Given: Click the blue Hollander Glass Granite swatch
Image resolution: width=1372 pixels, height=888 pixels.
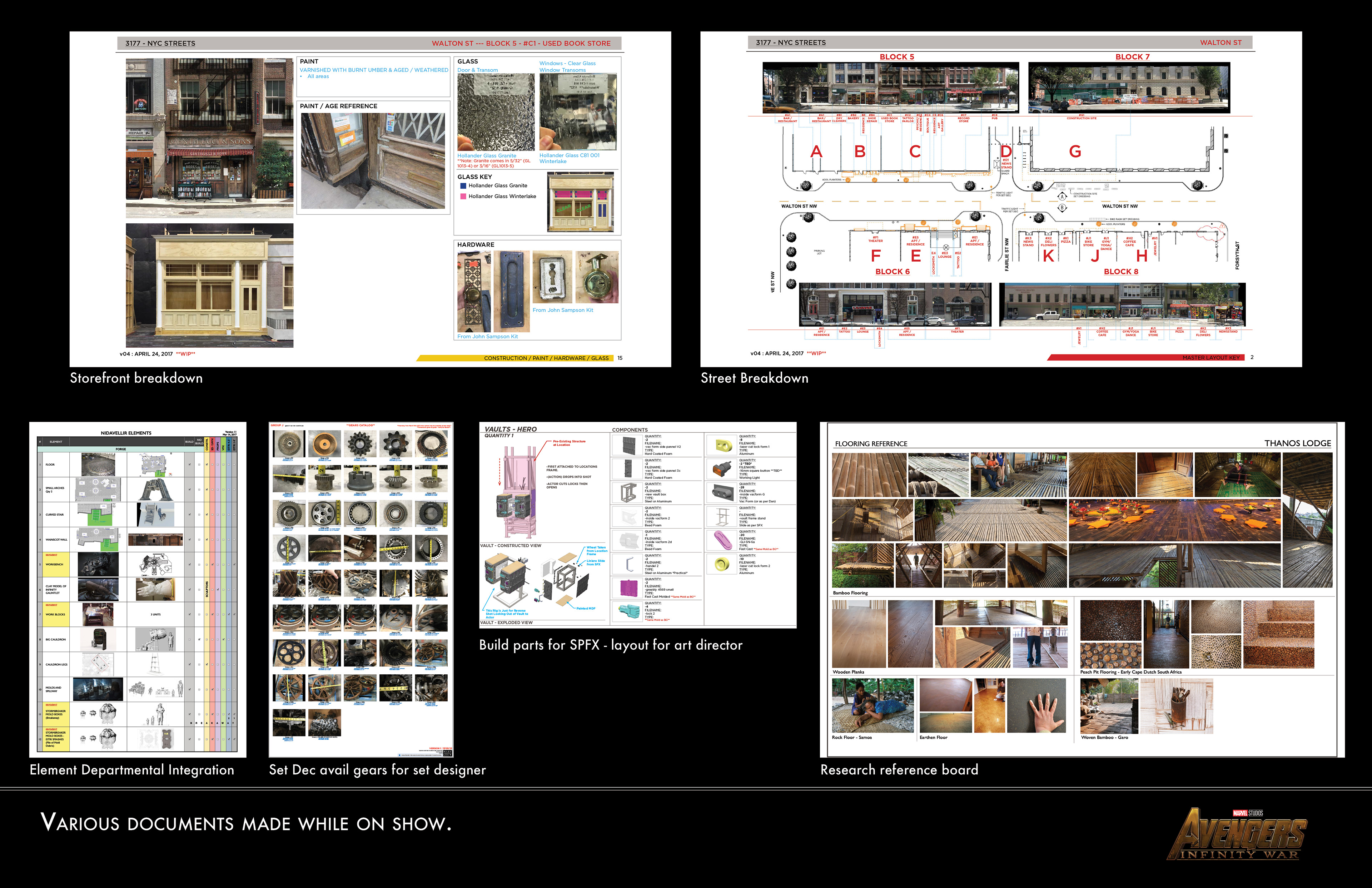Looking at the screenshot, I should pos(463,186).
